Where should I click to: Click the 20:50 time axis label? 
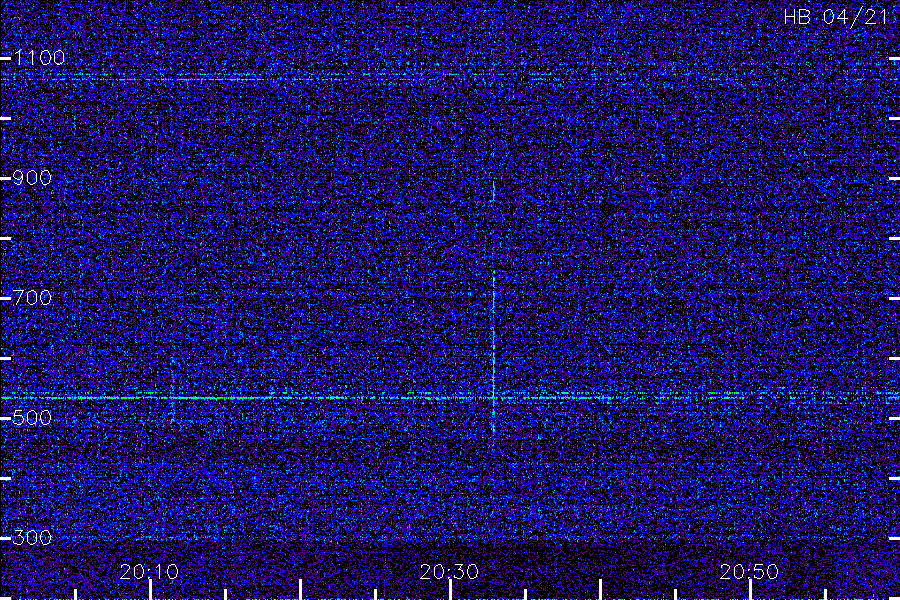749,572
